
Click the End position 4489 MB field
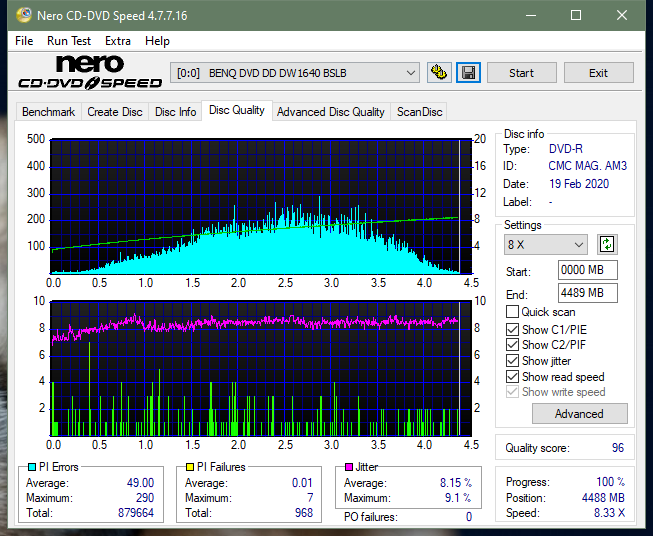point(587,293)
